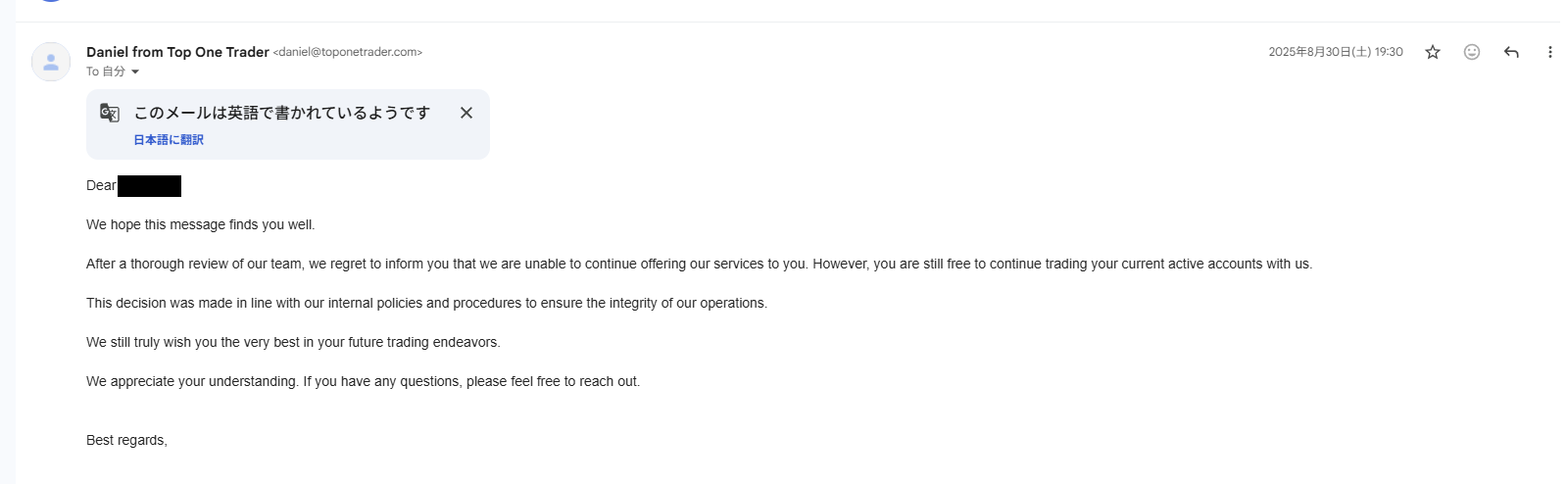This screenshot has height=484, width=1568.
Task: Click the 日本語に翻訳 translate link
Action: click(x=169, y=140)
